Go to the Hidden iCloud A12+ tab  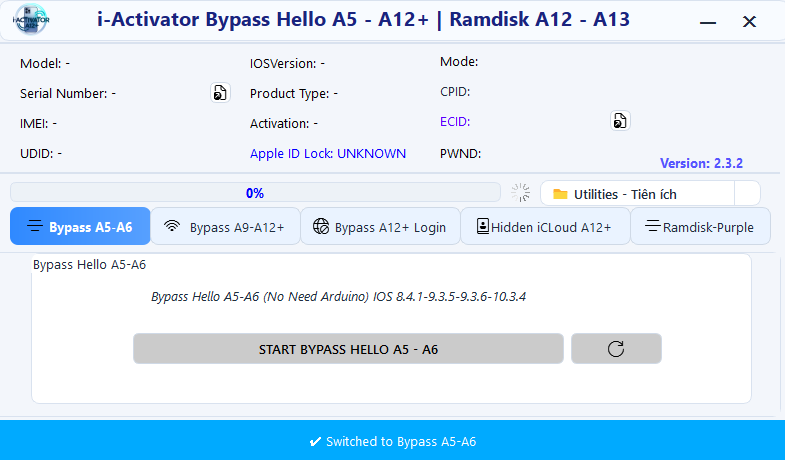[x=545, y=226]
